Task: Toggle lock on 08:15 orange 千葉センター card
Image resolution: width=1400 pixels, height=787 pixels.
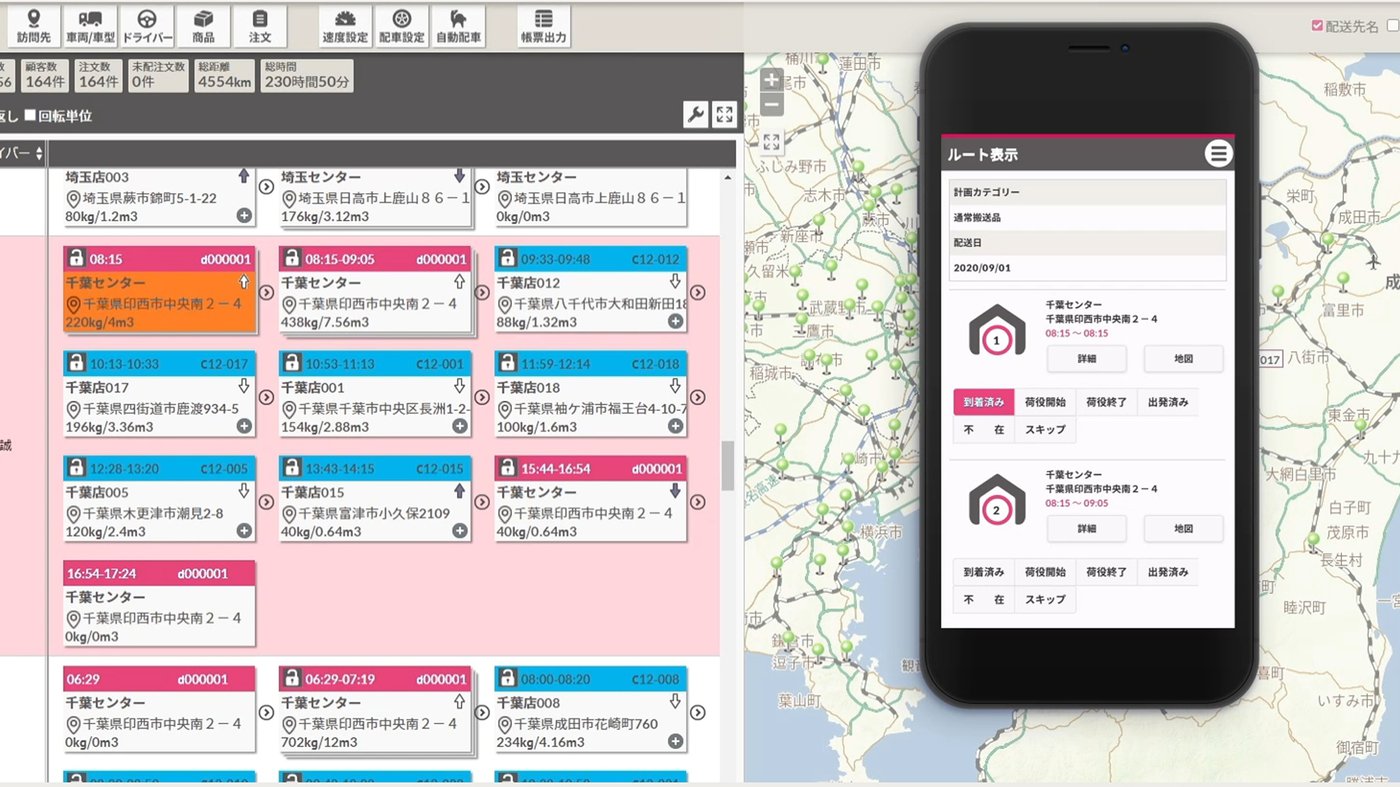Action: click(x=75, y=258)
